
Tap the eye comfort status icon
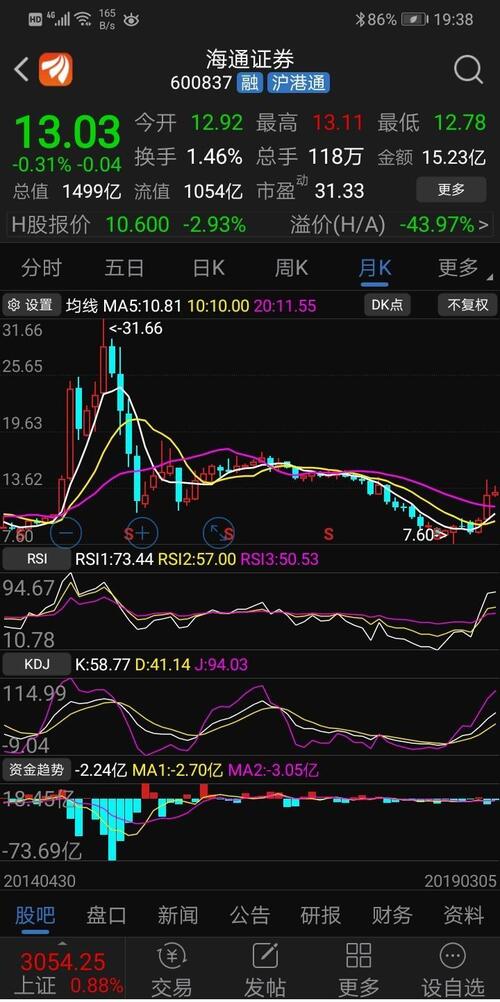131,20
